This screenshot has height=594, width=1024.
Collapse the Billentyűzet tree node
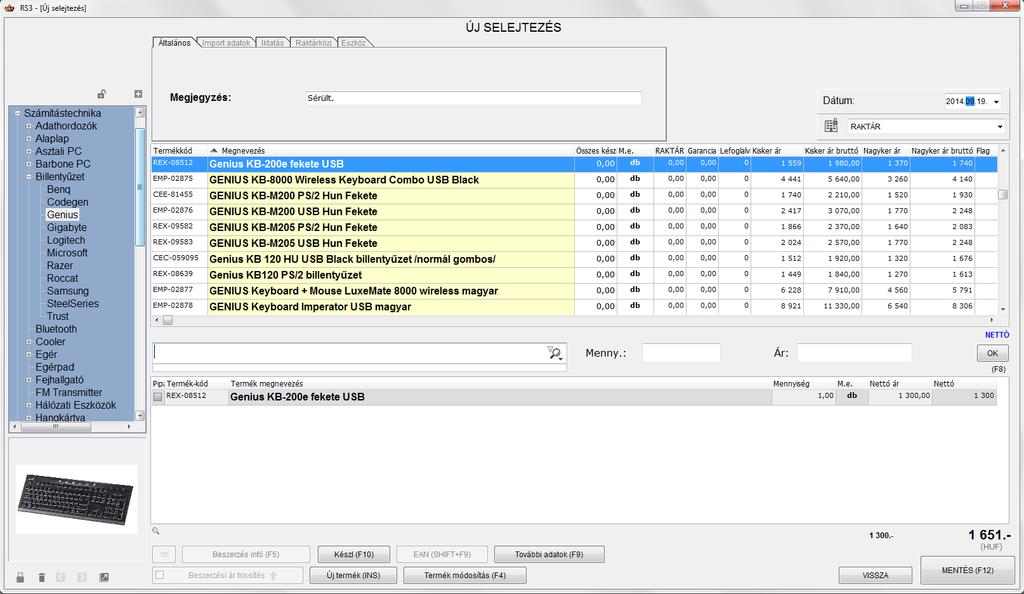tap(29, 177)
